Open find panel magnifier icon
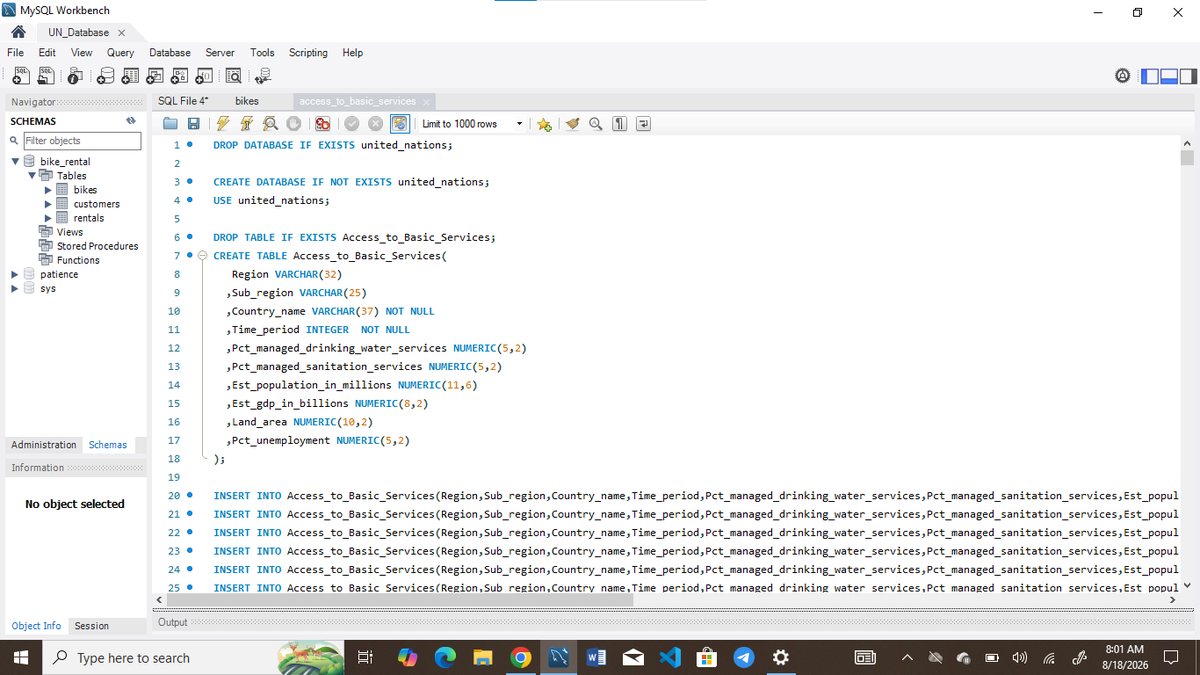 click(x=596, y=124)
